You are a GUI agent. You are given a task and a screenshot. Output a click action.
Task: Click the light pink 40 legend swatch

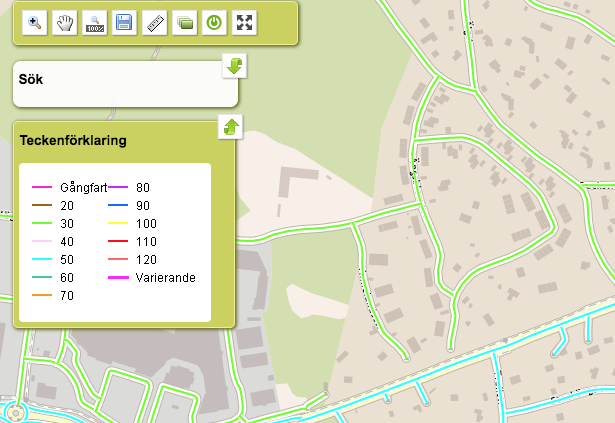[42, 241]
